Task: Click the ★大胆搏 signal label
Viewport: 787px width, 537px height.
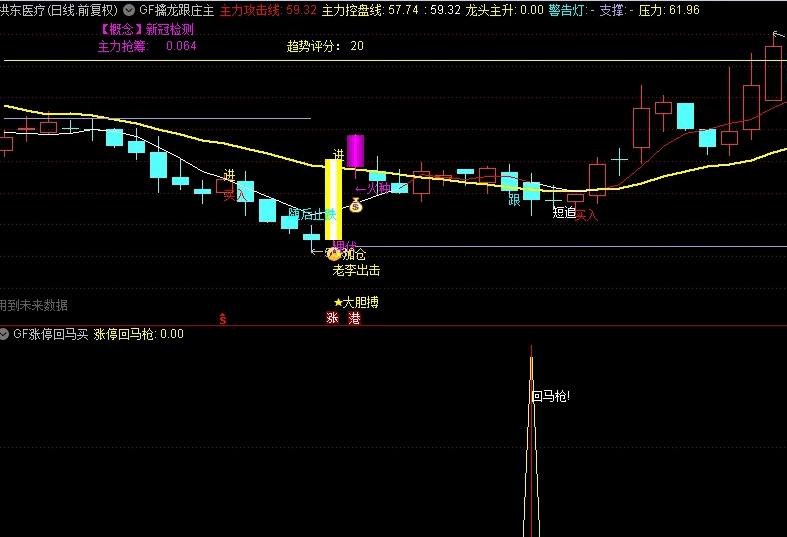Action: click(x=356, y=302)
